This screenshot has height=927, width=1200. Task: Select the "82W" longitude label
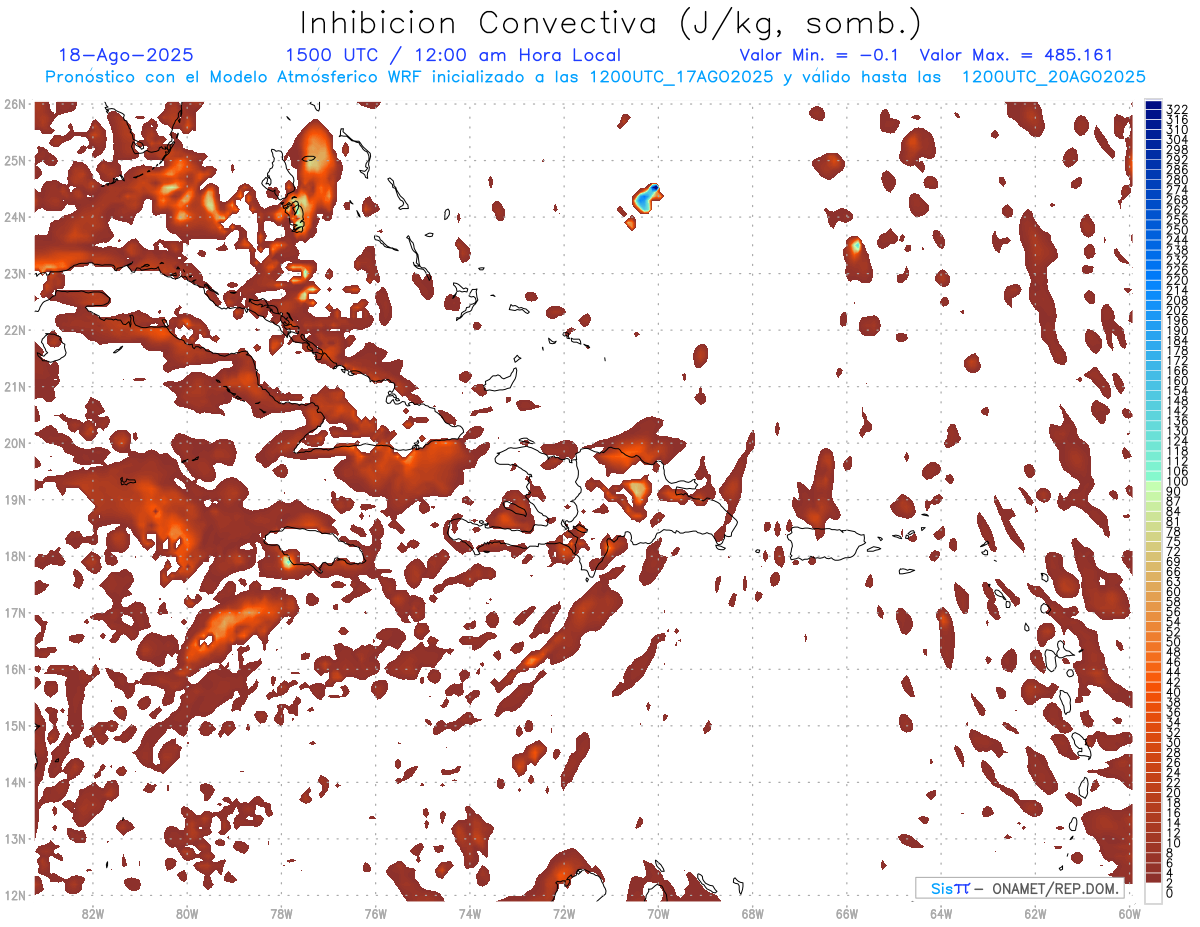tap(93, 914)
